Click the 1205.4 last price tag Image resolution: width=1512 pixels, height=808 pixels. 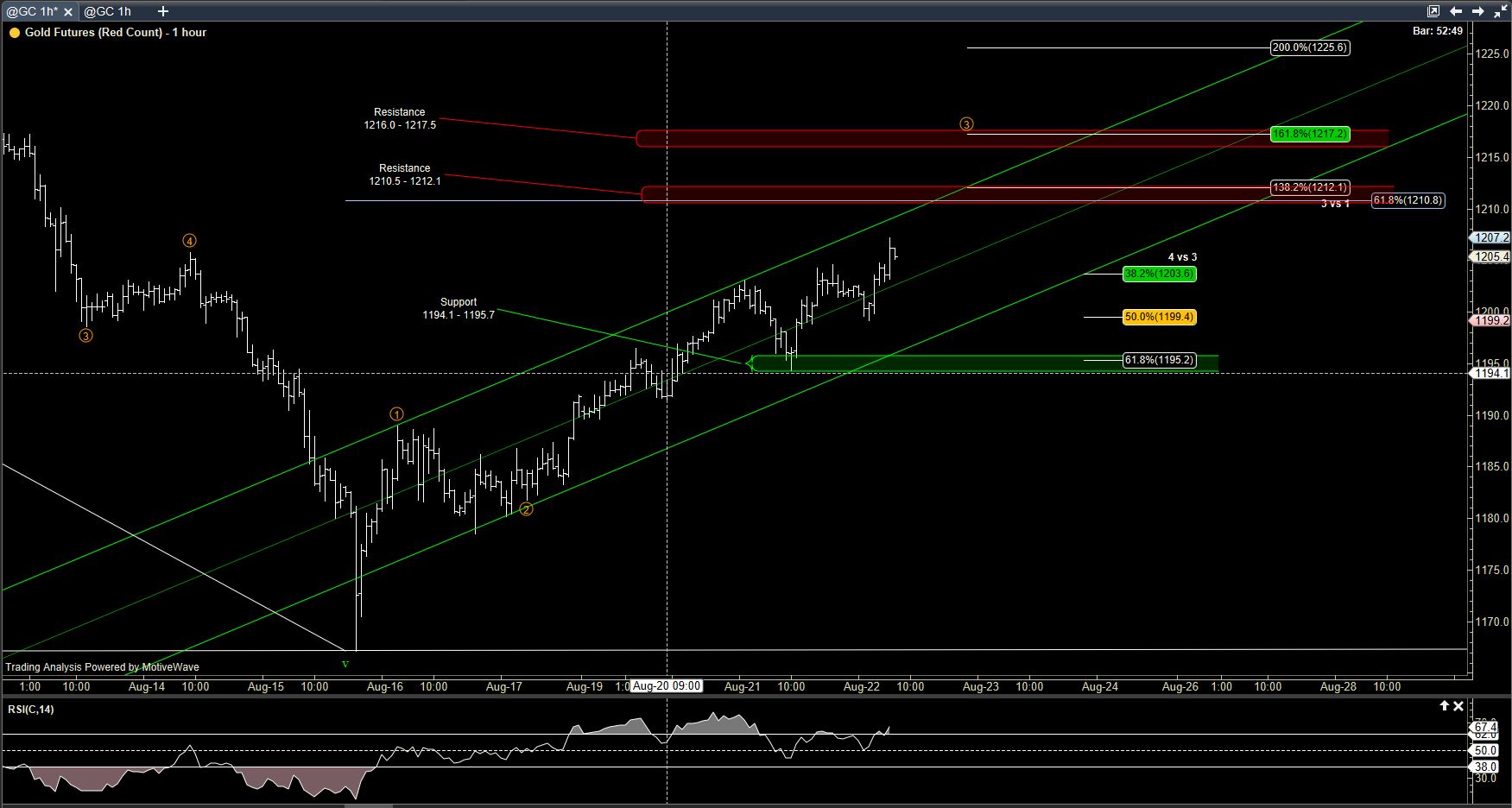pos(1491,256)
